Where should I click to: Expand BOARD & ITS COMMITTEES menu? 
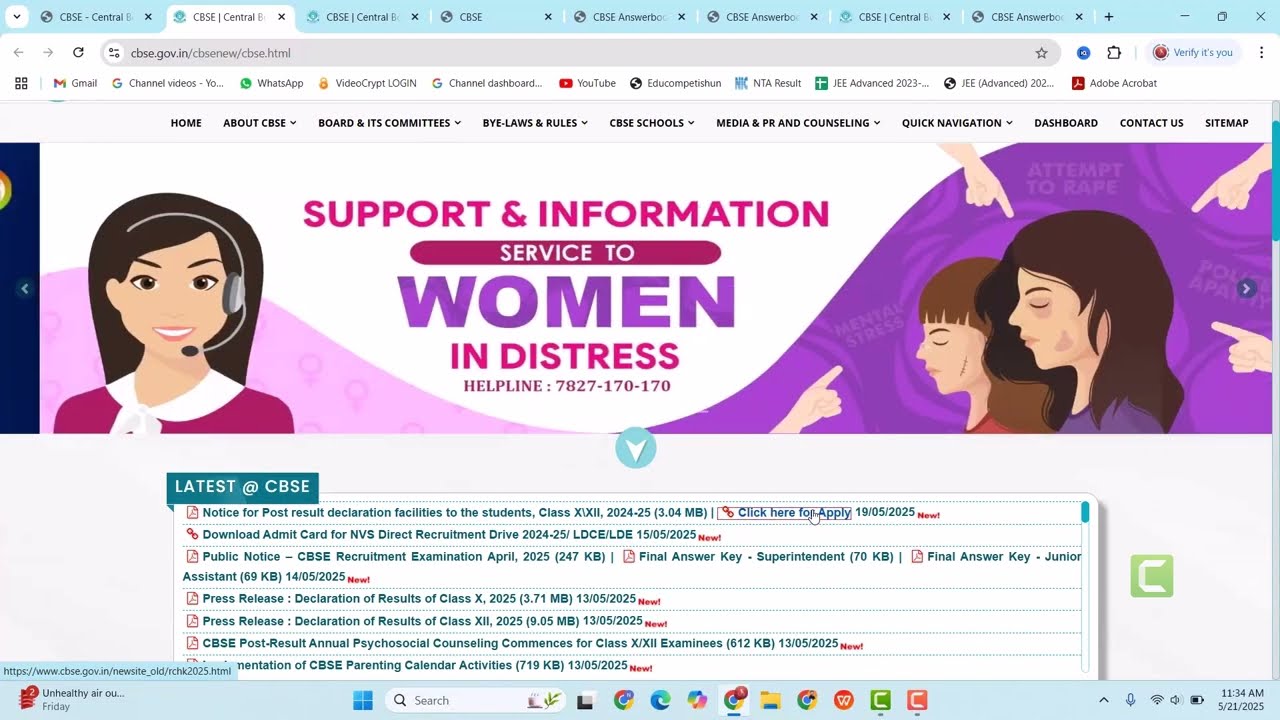(389, 123)
